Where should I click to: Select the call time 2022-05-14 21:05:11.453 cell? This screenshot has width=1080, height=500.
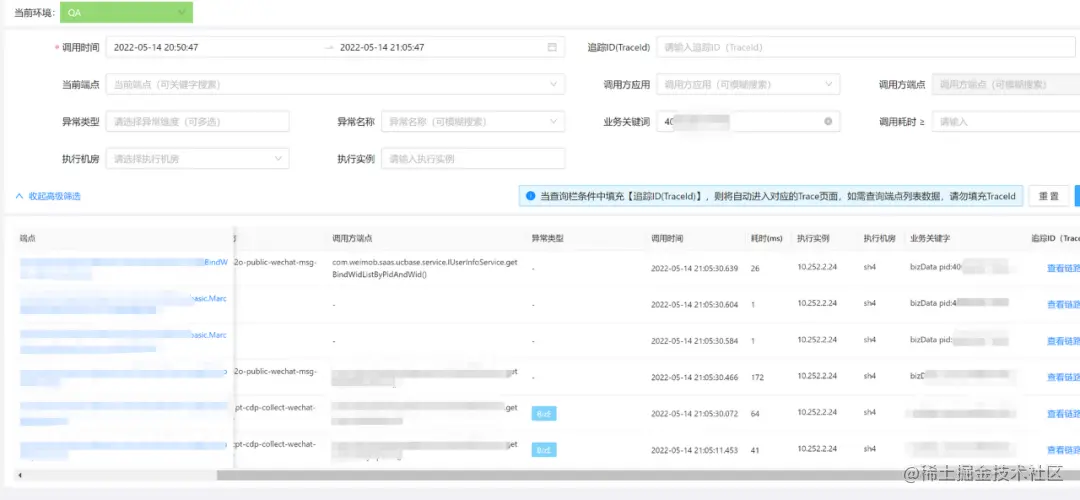(x=694, y=450)
